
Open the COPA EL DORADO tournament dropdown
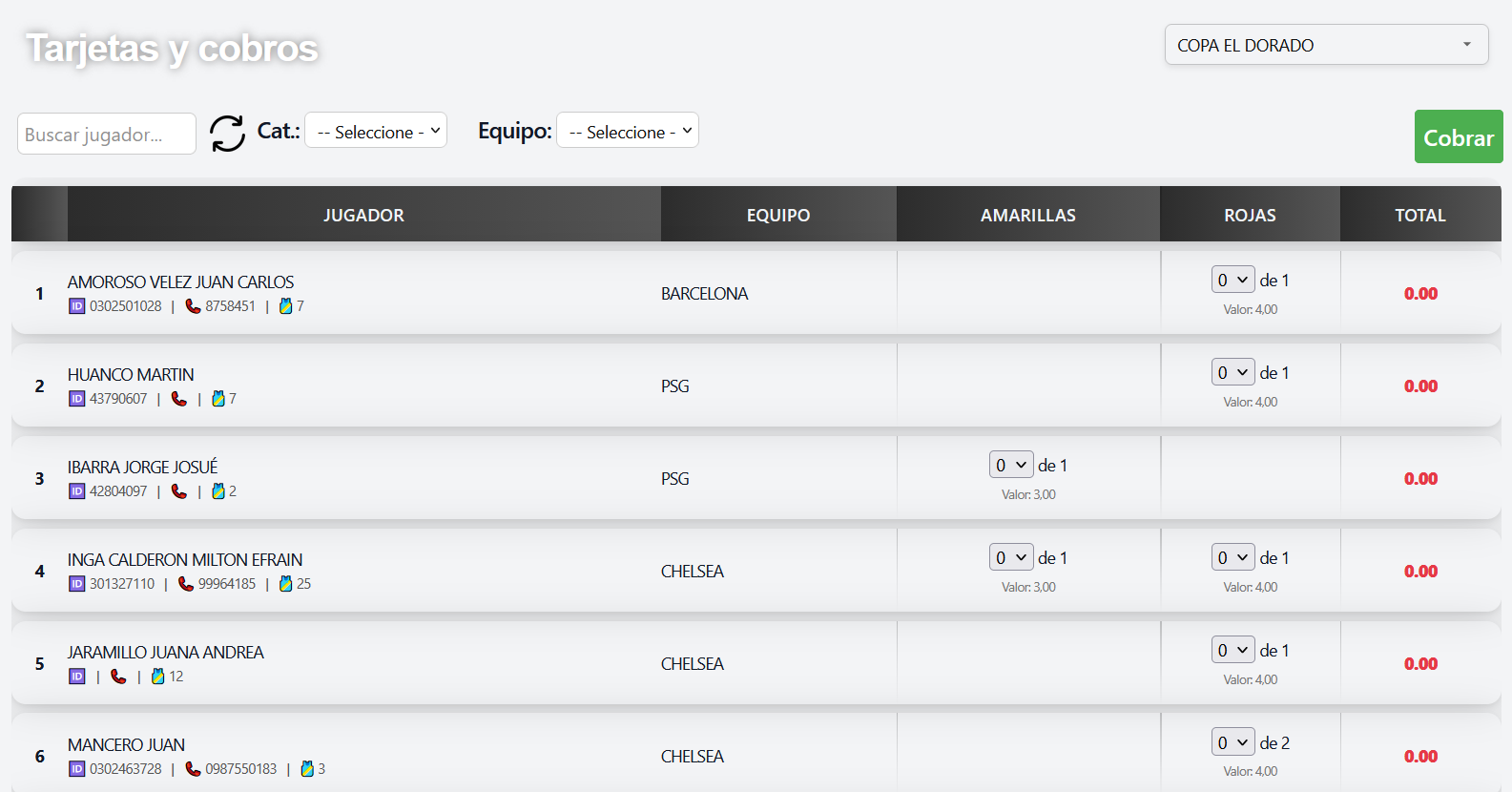click(x=1326, y=45)
